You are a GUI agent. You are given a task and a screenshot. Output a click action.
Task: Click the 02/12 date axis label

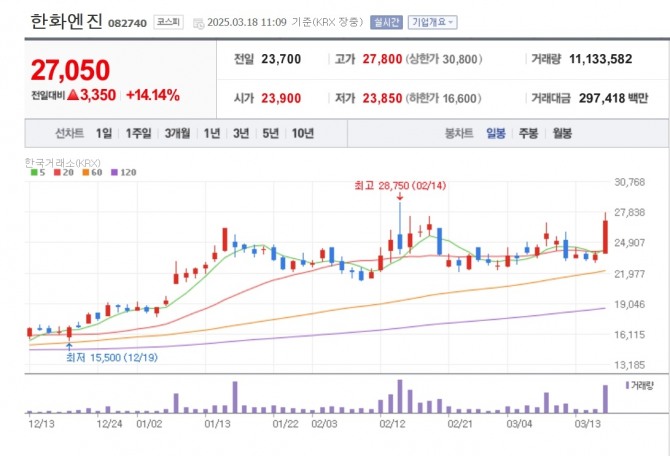click(392, 424)
